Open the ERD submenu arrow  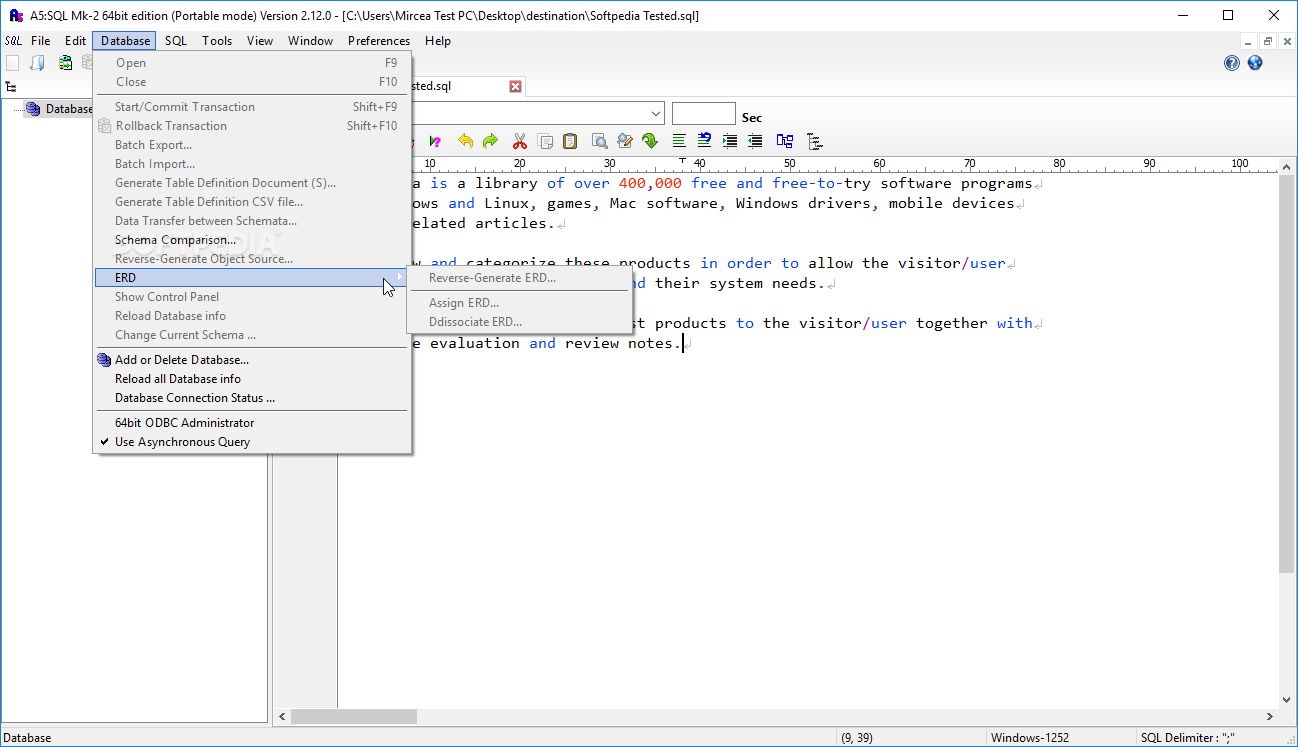(x=399, y=277)
